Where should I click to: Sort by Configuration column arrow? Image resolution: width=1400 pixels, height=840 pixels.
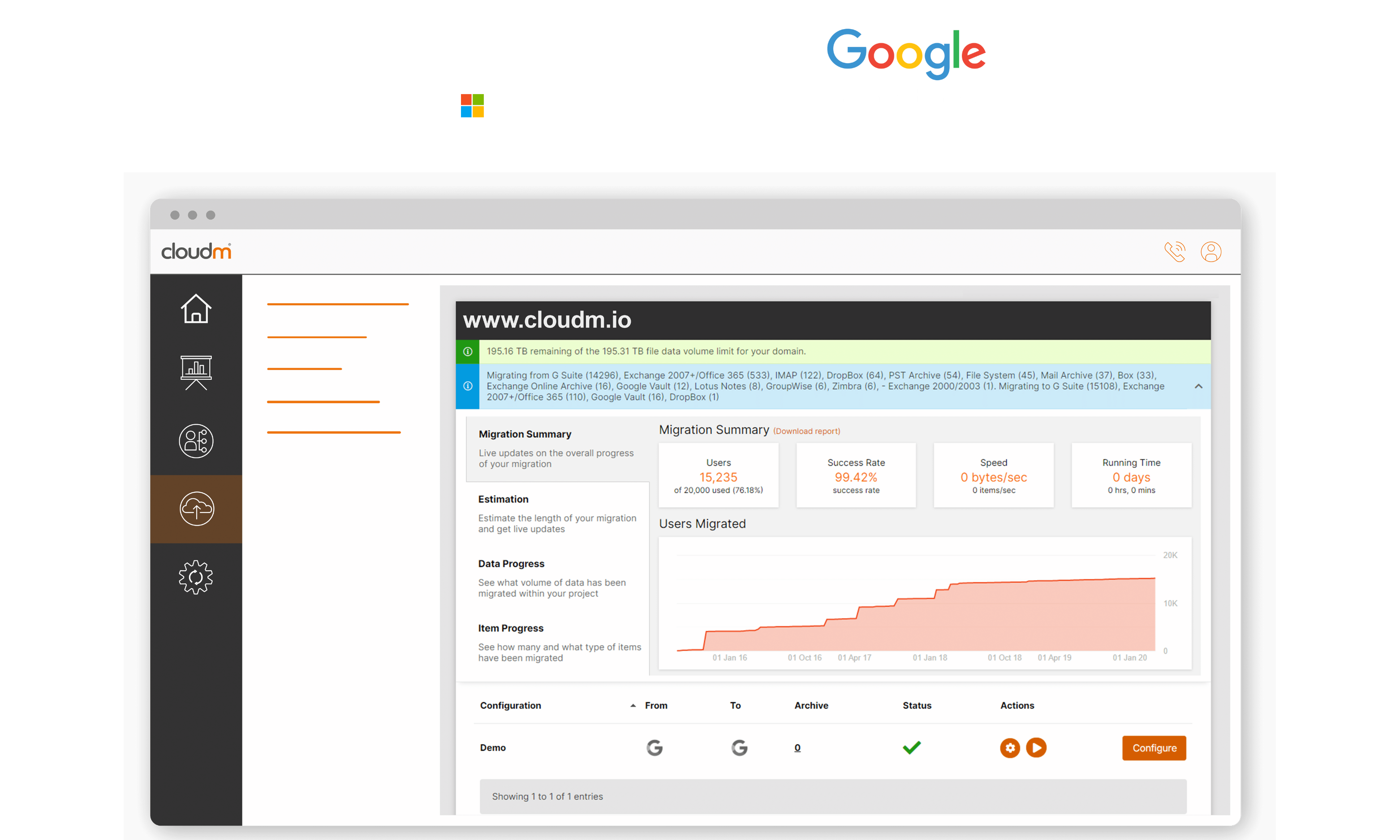click(x=633, y=705)
